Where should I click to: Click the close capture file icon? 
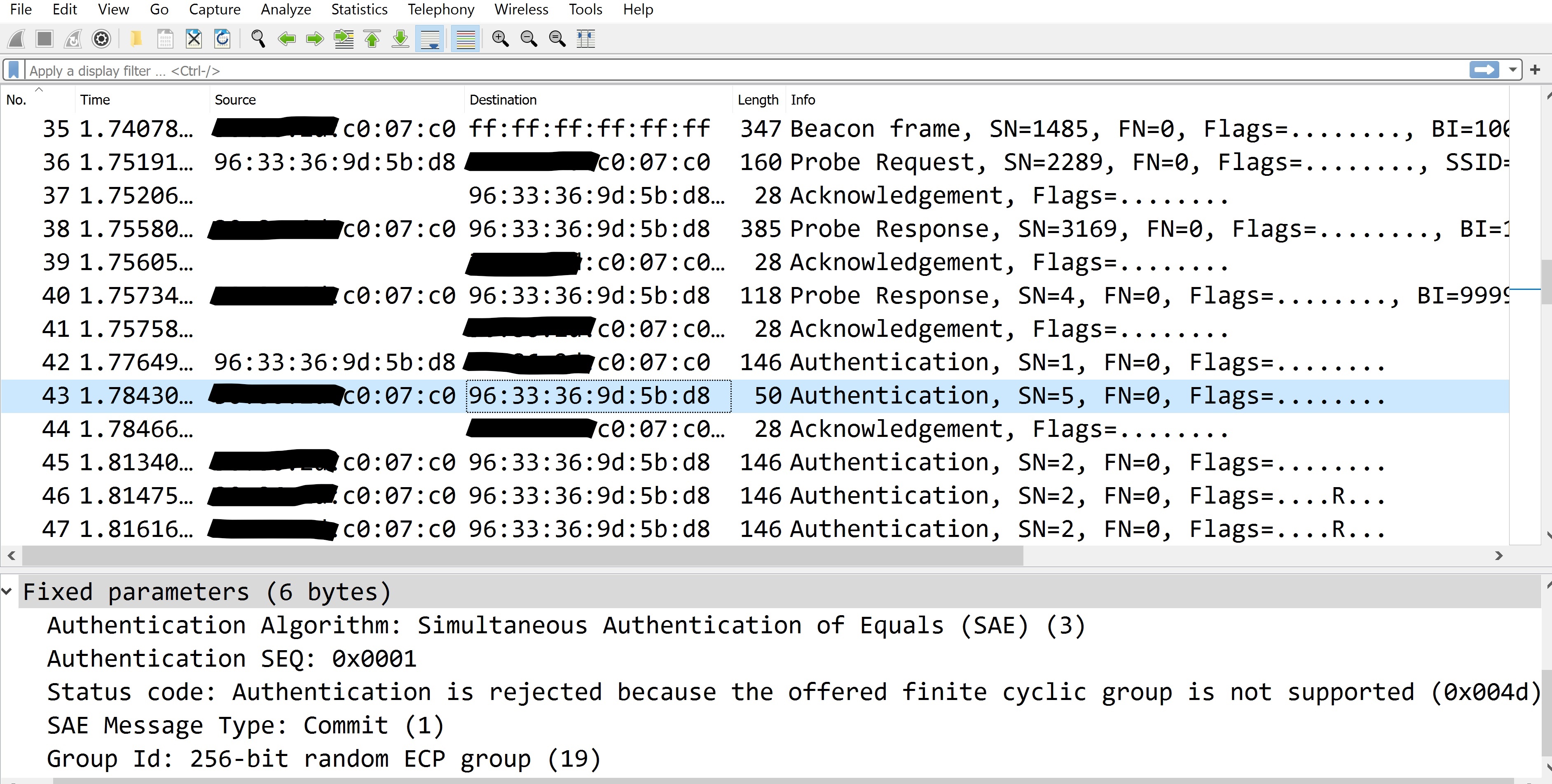pyautogui.click(x=193, y=39)
